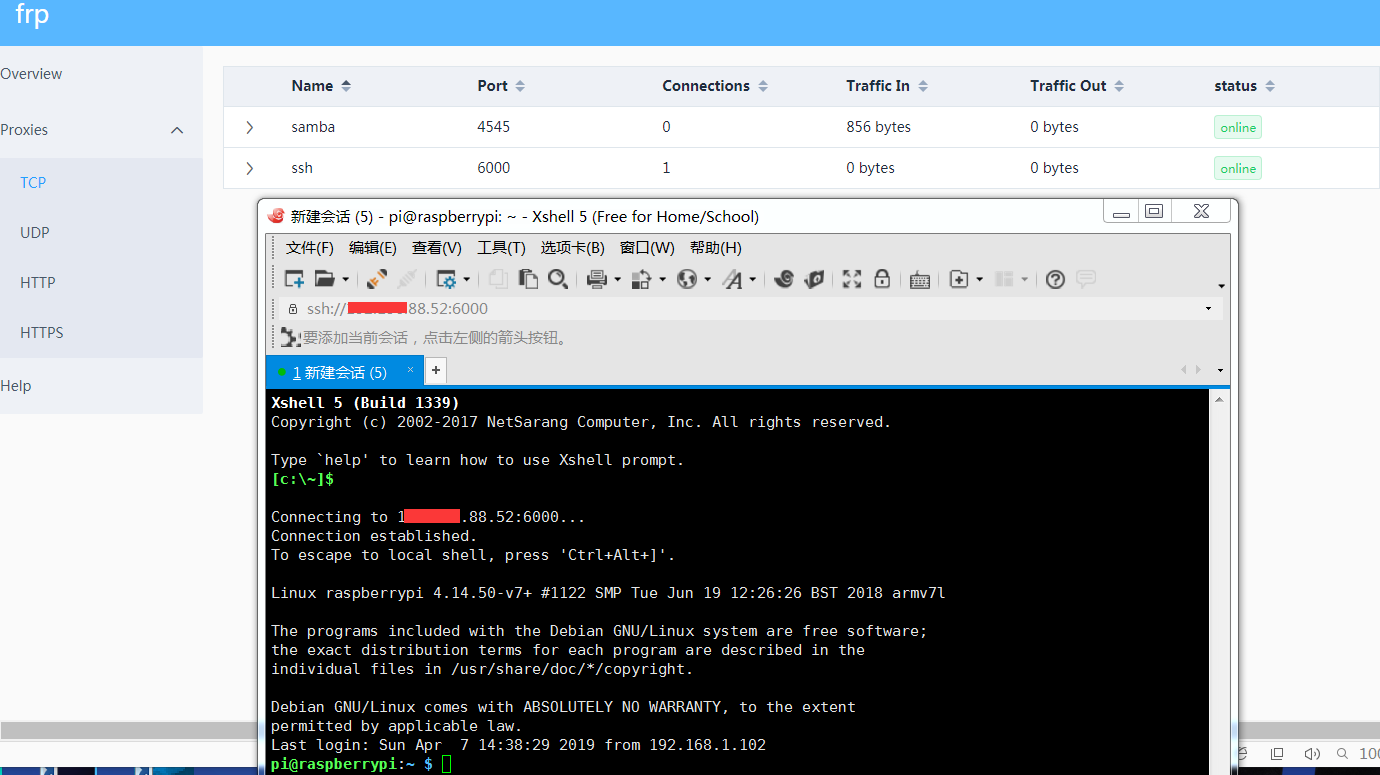
Task: Open the dropdown arrow beside Properties icon
Action: pos(467,280)
